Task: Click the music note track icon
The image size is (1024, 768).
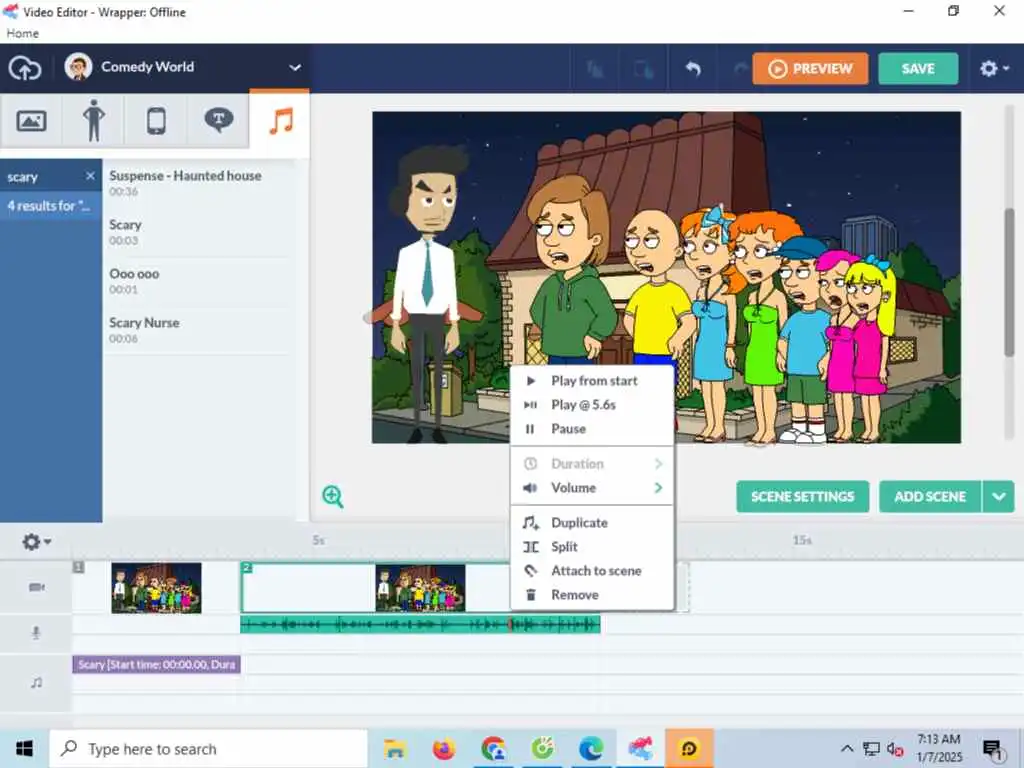Action: coord(37,682)
